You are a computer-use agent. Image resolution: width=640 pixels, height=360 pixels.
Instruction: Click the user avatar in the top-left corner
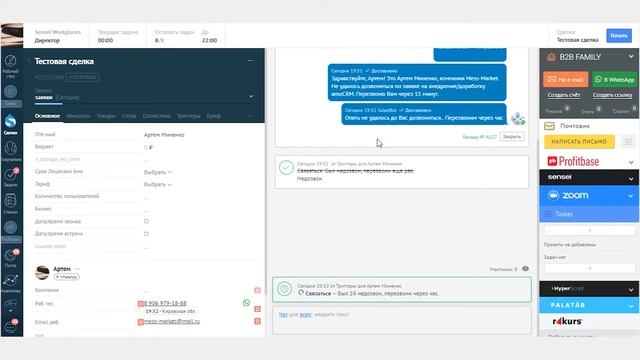tap(12, 35)
